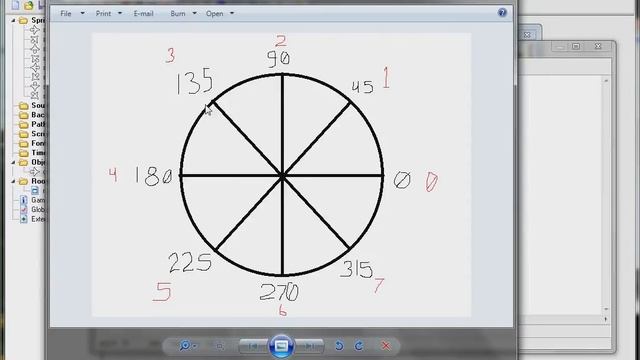Viewport: 640px width, 360px height.
Task: Collapse the Objects folder expander
Action: 13,162
